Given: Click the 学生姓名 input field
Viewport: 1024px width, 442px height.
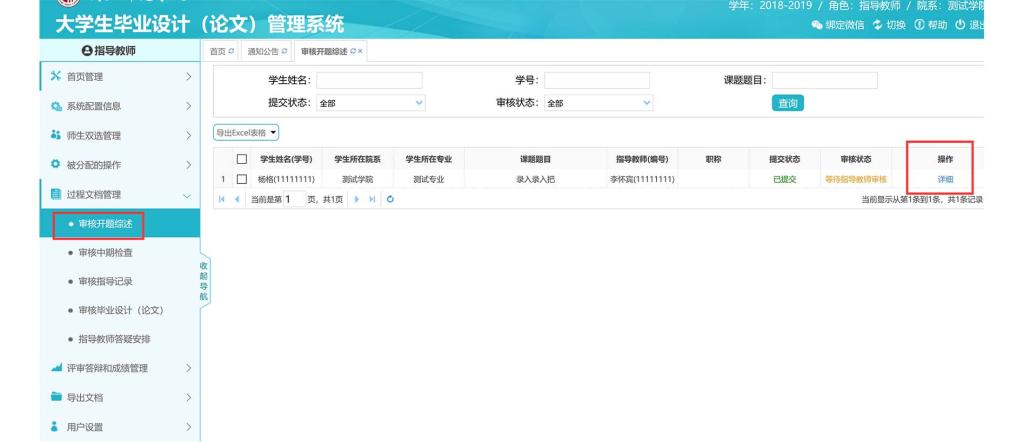Looking at the screenshot, I should coord(369,80).
